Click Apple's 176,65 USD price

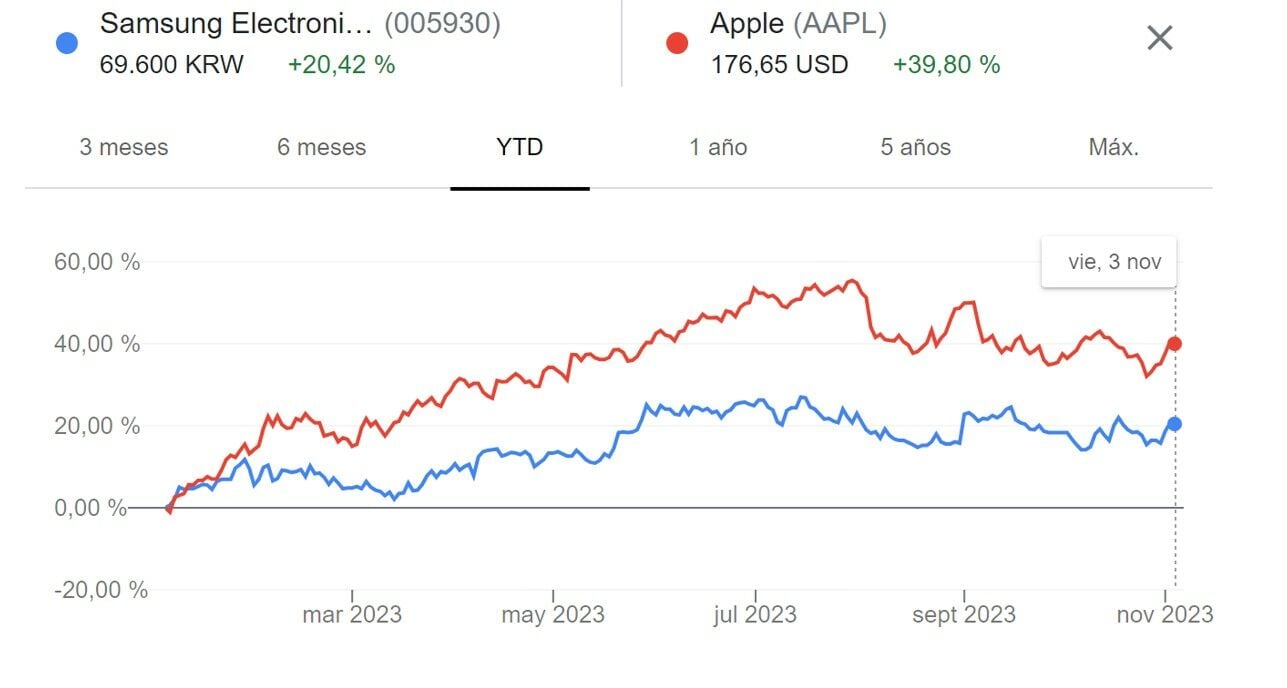point(779,65)
